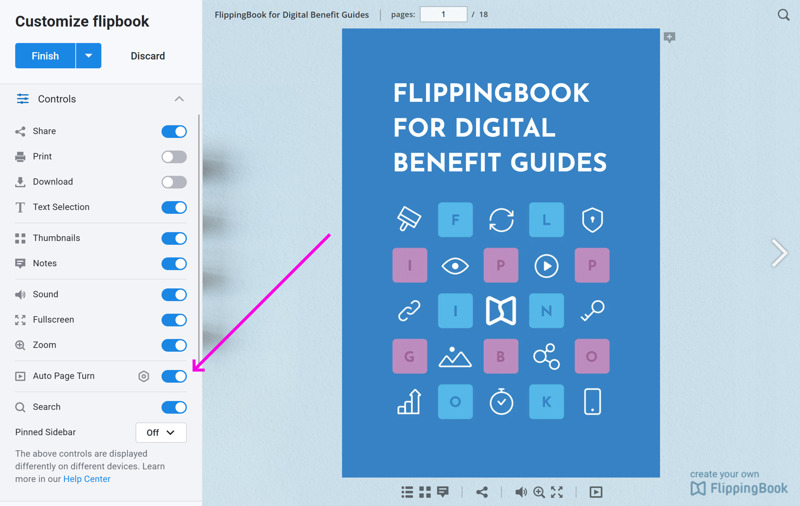Start auto page turn in bottom toolbar

tap(596, 492)
